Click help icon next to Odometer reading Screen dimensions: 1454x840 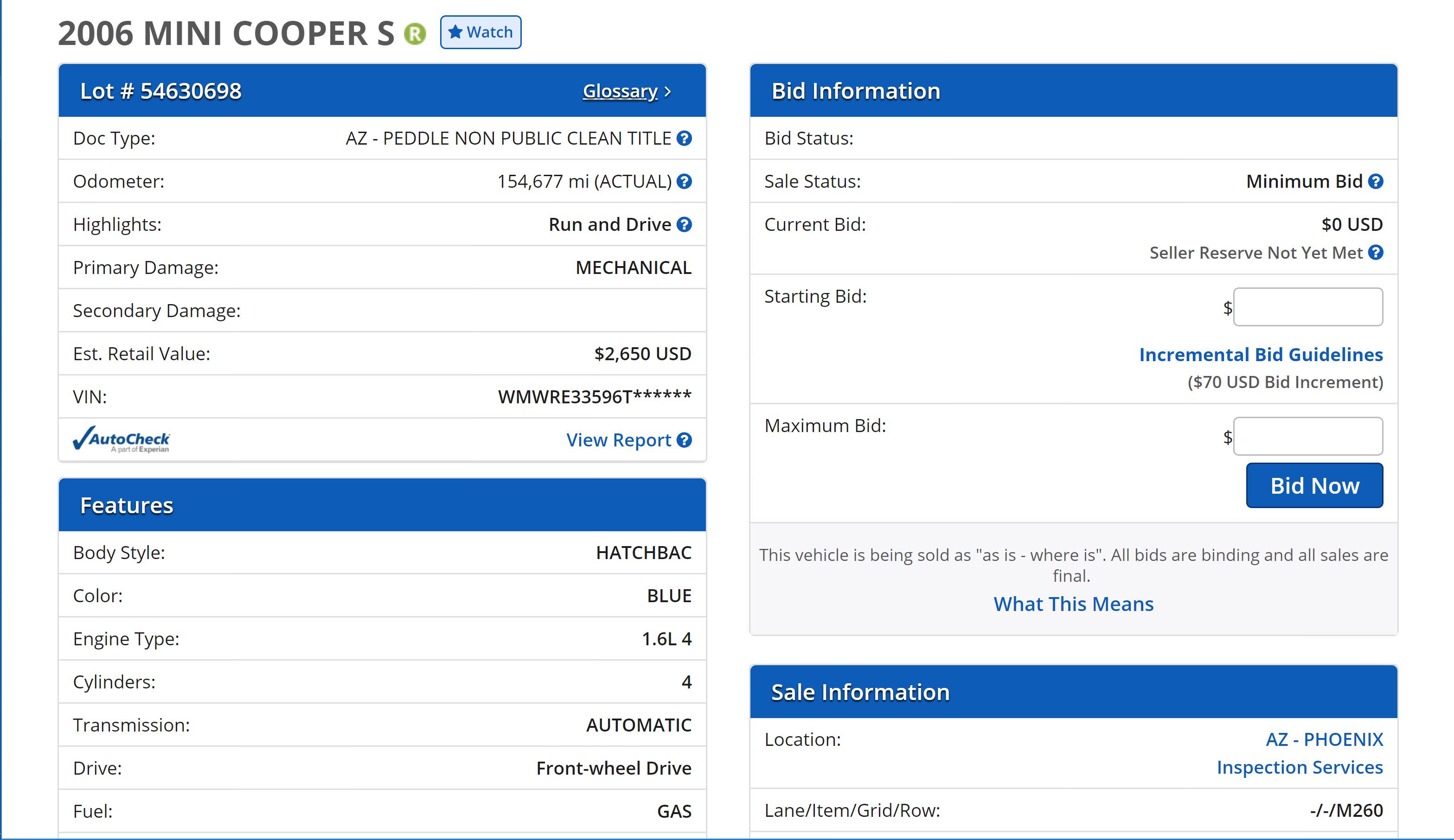[684, 182]
